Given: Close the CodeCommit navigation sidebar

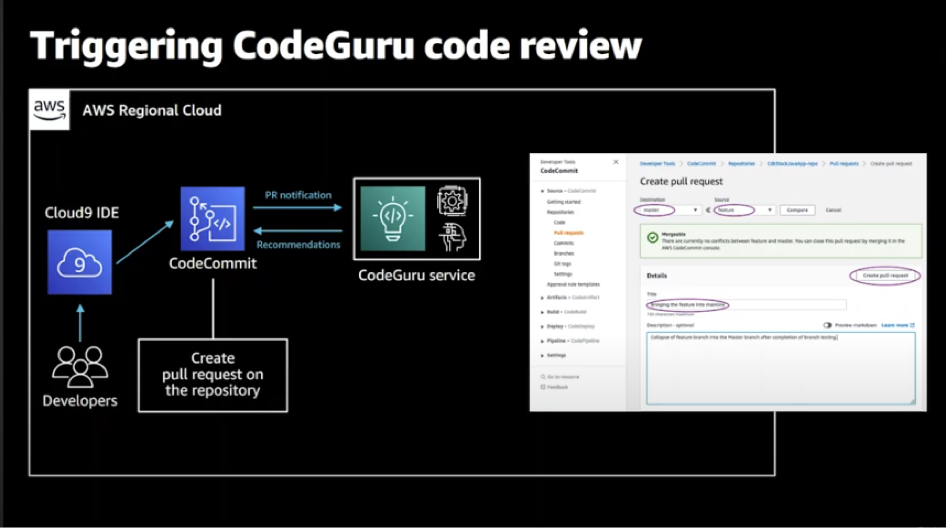Looking at the screenshot, I should [x=615, y=162].
